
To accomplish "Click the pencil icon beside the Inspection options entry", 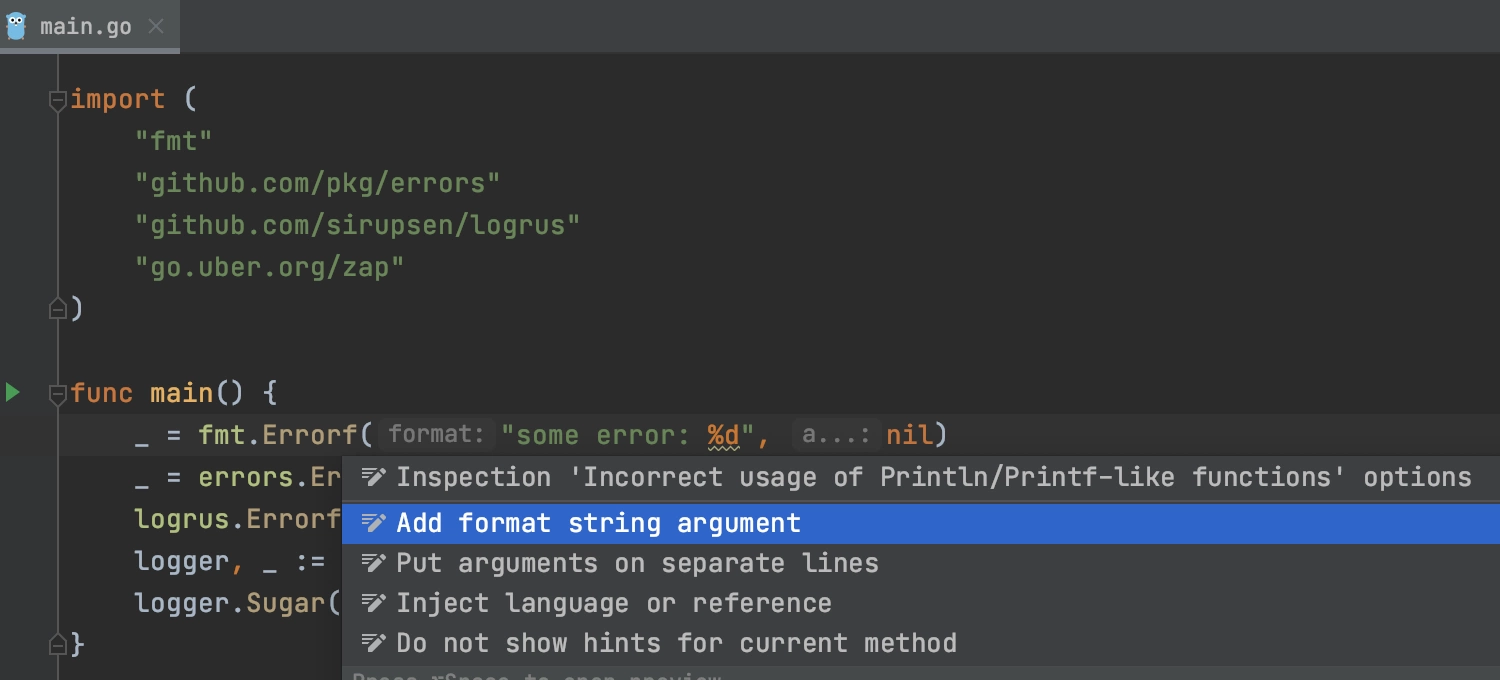I will [x=373, y=478].
